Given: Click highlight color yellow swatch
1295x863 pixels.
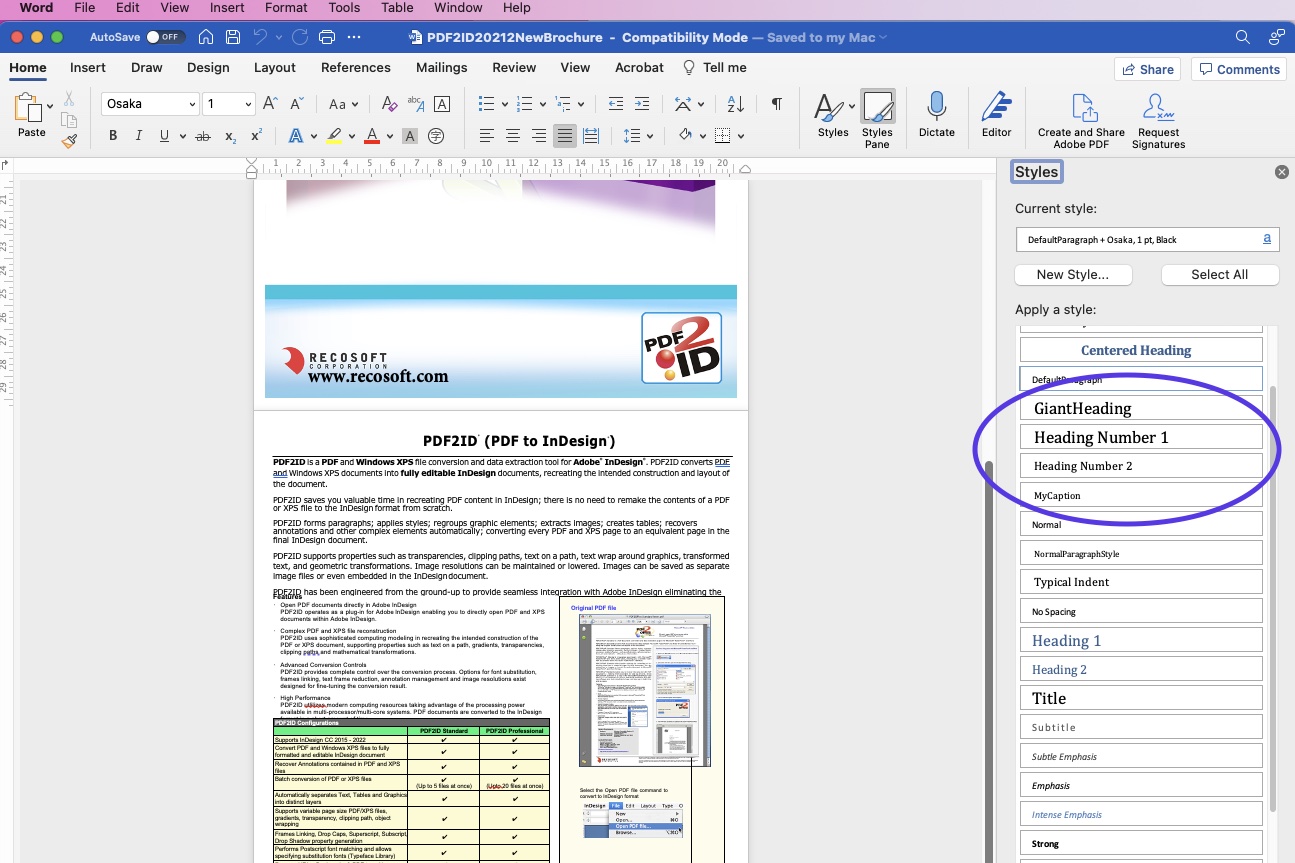Looking at the screenshot, I should (x=335, y=136).
